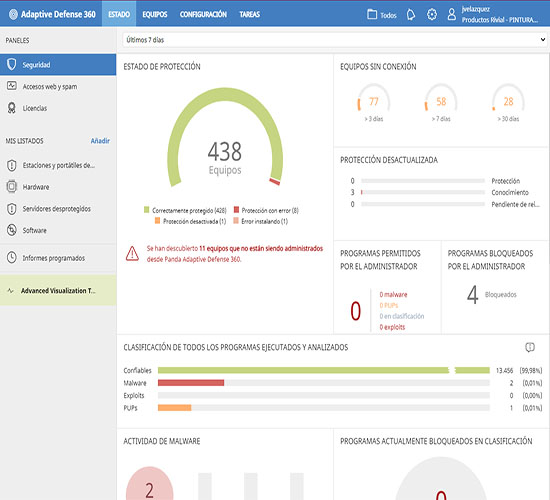Image resolution: width=550 pixels, height=500 pixels.
Task: Click the 13.456 Confiables count
Action: (504, 371)
